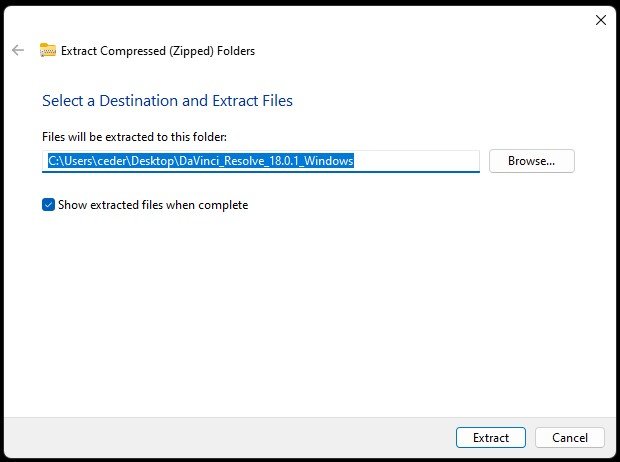Open the Browse... folder picker
Viewport: 620px width, 462px height.
pos(531,161)
